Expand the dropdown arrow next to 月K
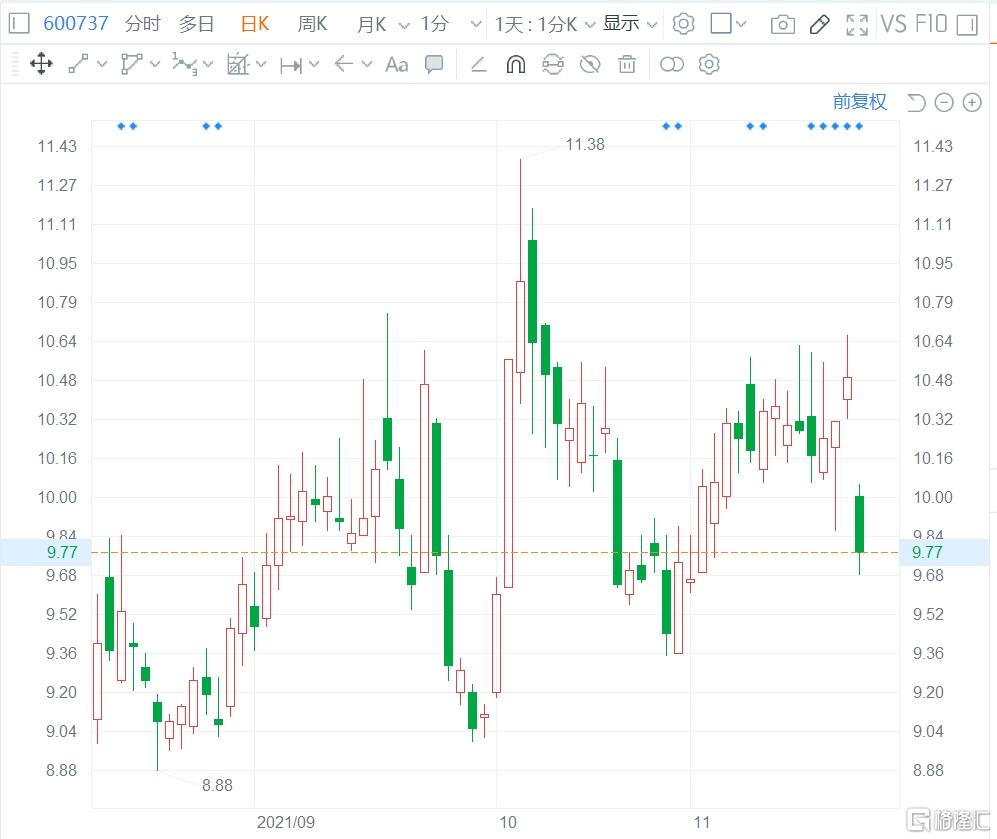997x839 pixels. [404, 25]
